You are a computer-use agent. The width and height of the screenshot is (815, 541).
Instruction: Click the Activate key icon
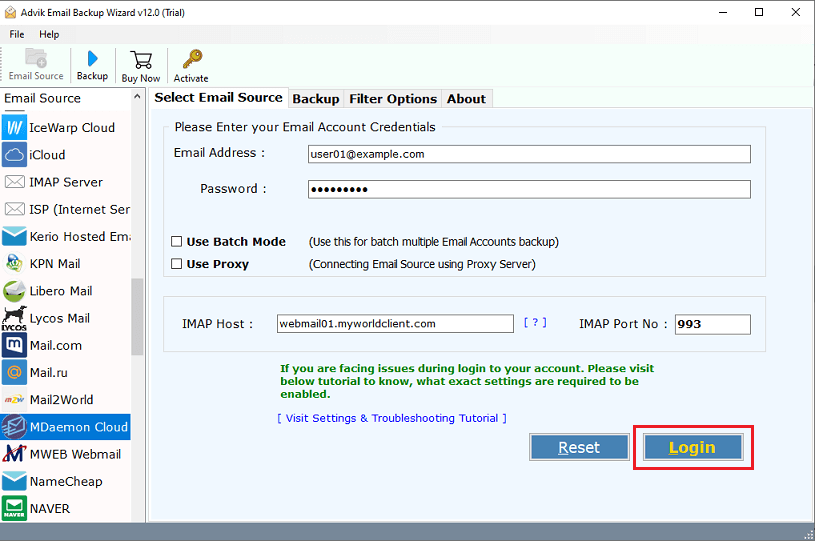(192, 59)
